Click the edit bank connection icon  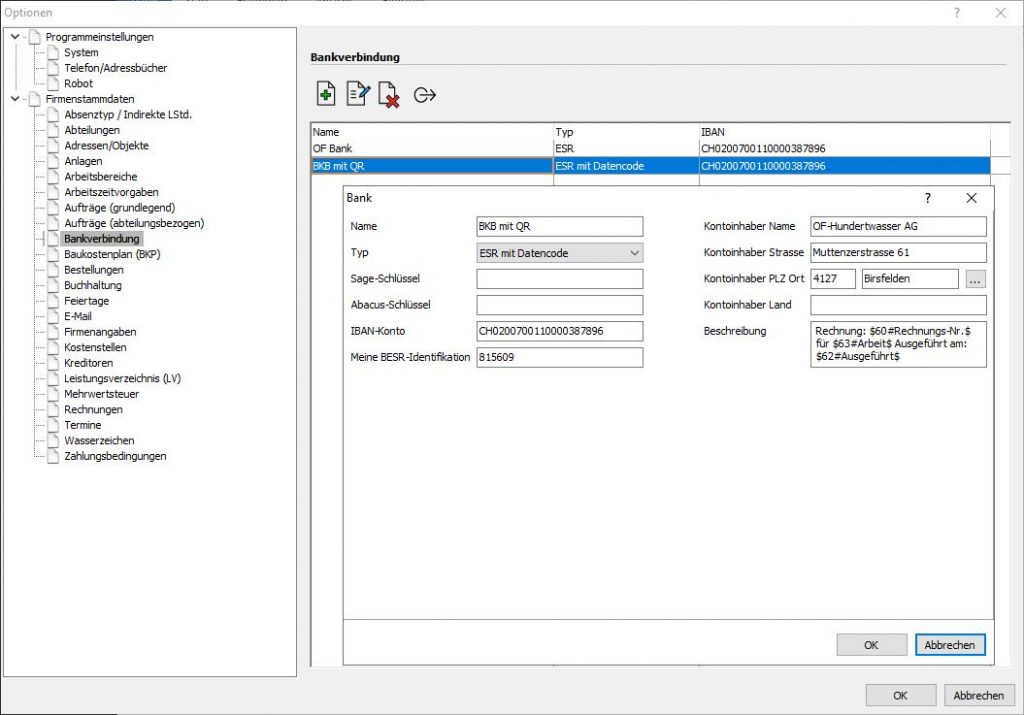(x=358, y=94)
